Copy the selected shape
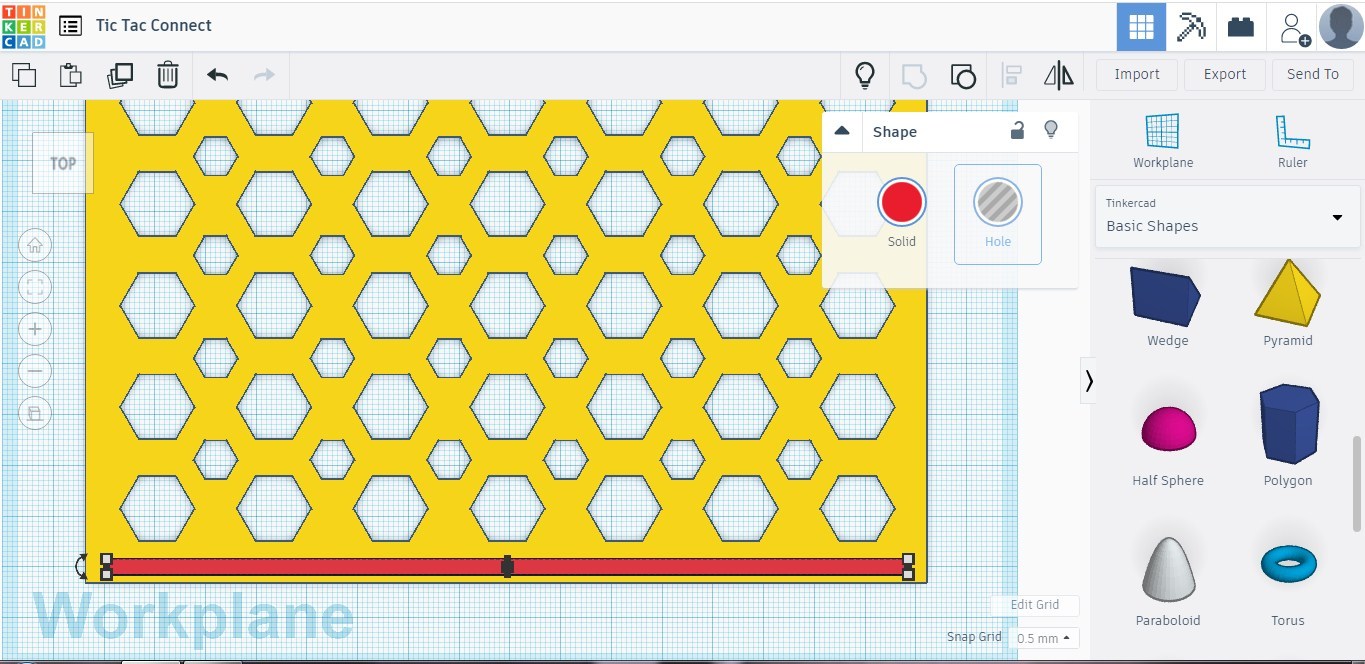The image size is (1365, 664). [x=24, y=75]
